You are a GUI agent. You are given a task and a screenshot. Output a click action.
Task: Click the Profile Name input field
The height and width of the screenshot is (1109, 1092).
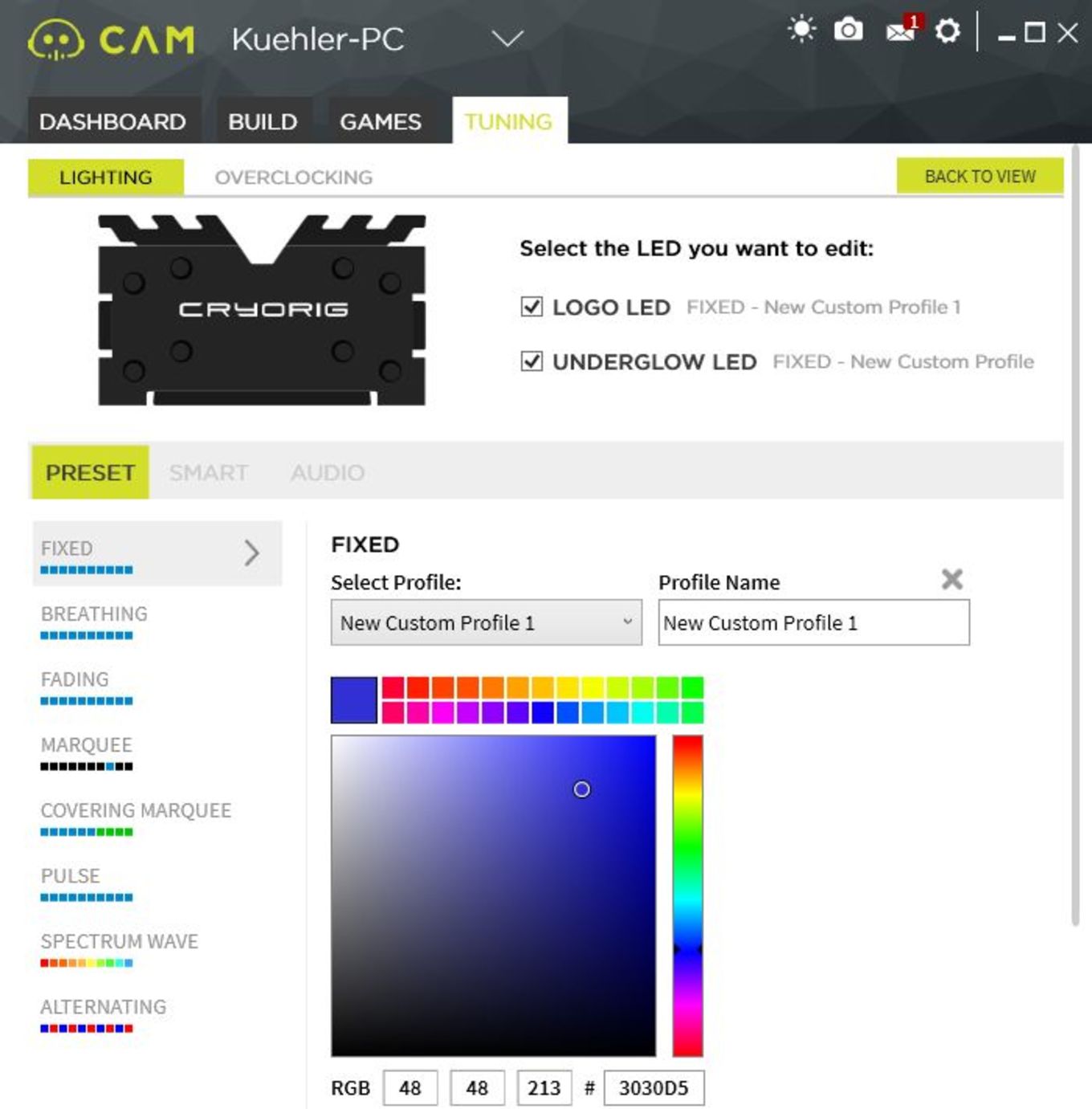[x=814, y=622]
